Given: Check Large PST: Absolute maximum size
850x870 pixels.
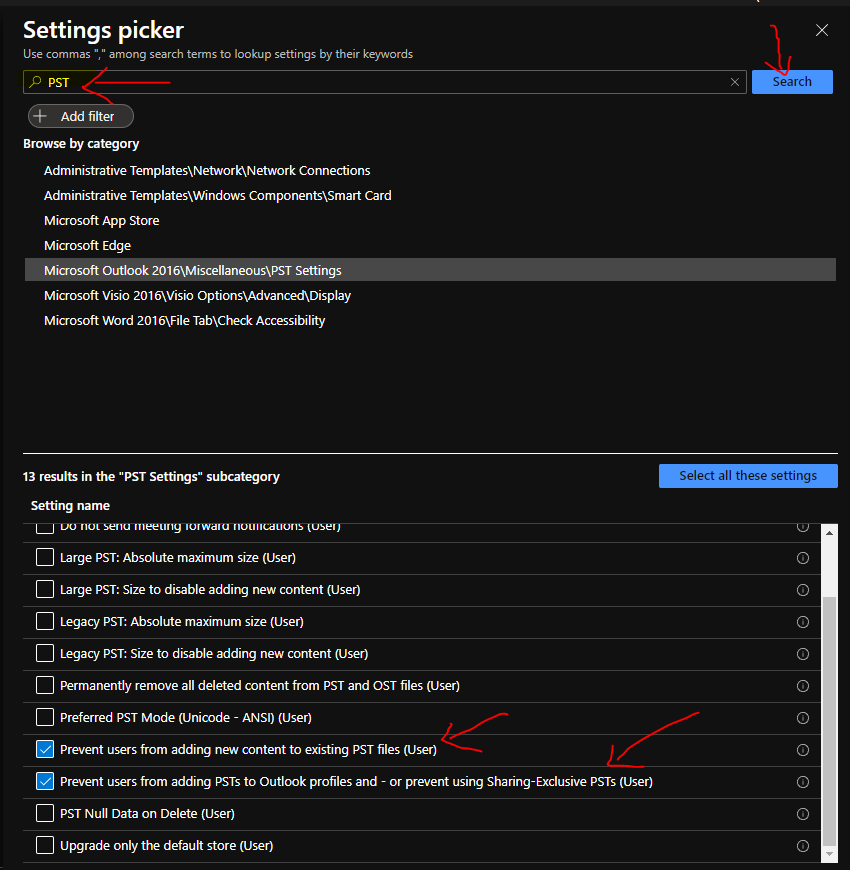Looking at the screenshot, I should point(45,557).
